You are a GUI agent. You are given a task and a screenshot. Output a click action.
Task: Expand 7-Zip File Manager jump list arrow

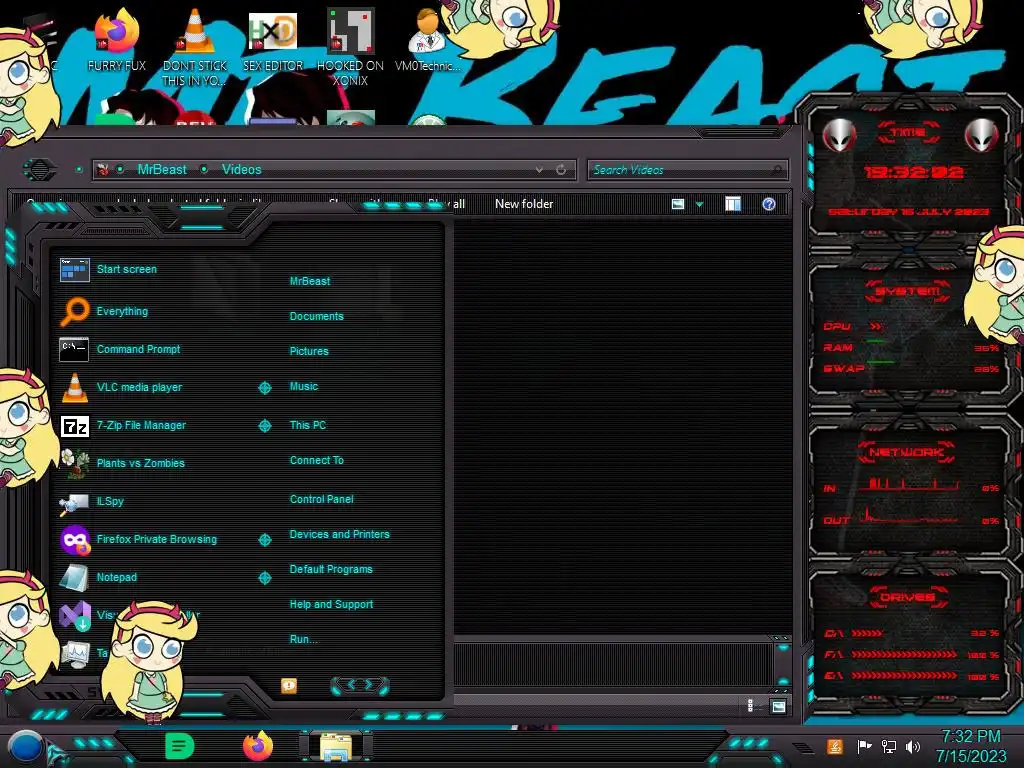tap(264, 426)
